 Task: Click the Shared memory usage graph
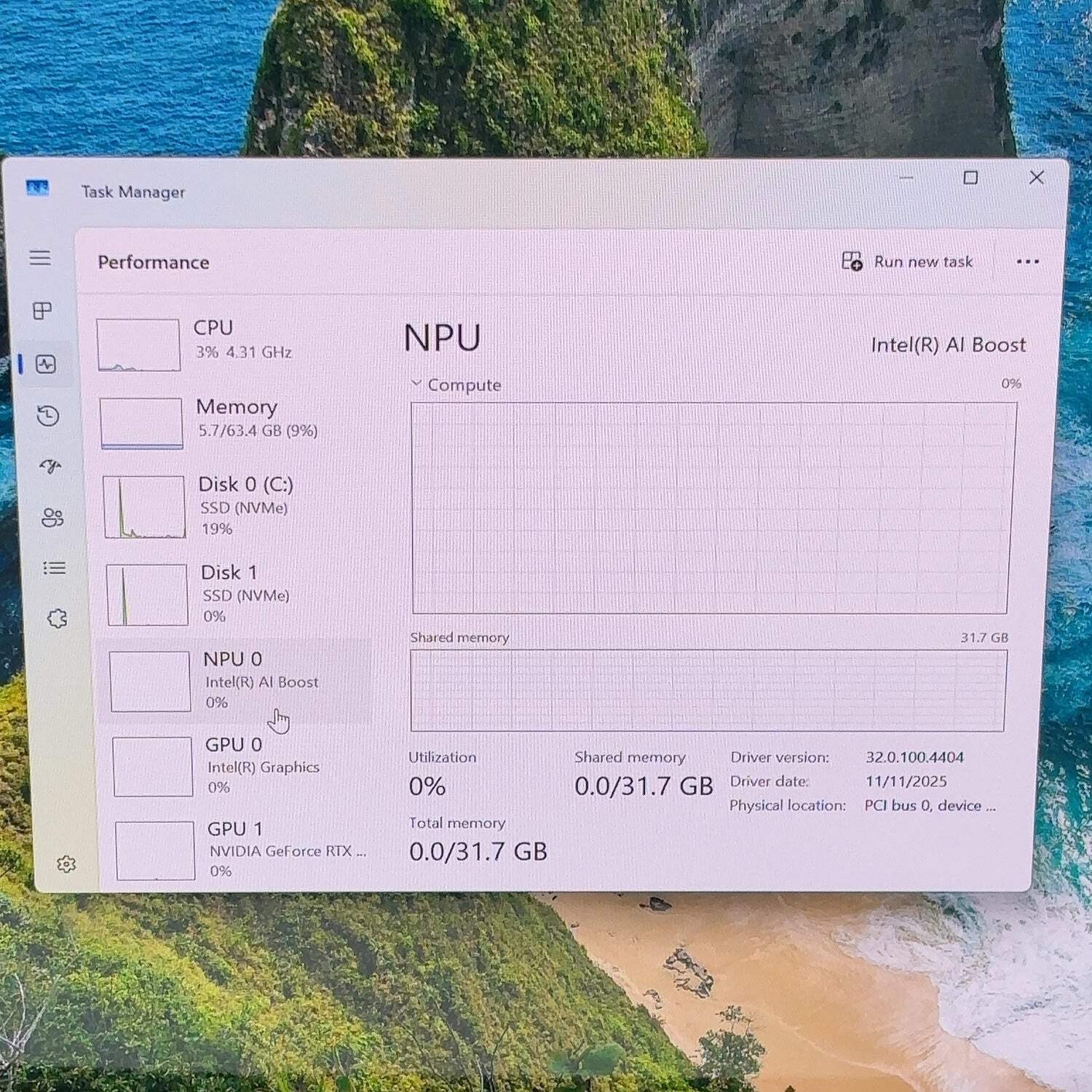pos(708,690)
